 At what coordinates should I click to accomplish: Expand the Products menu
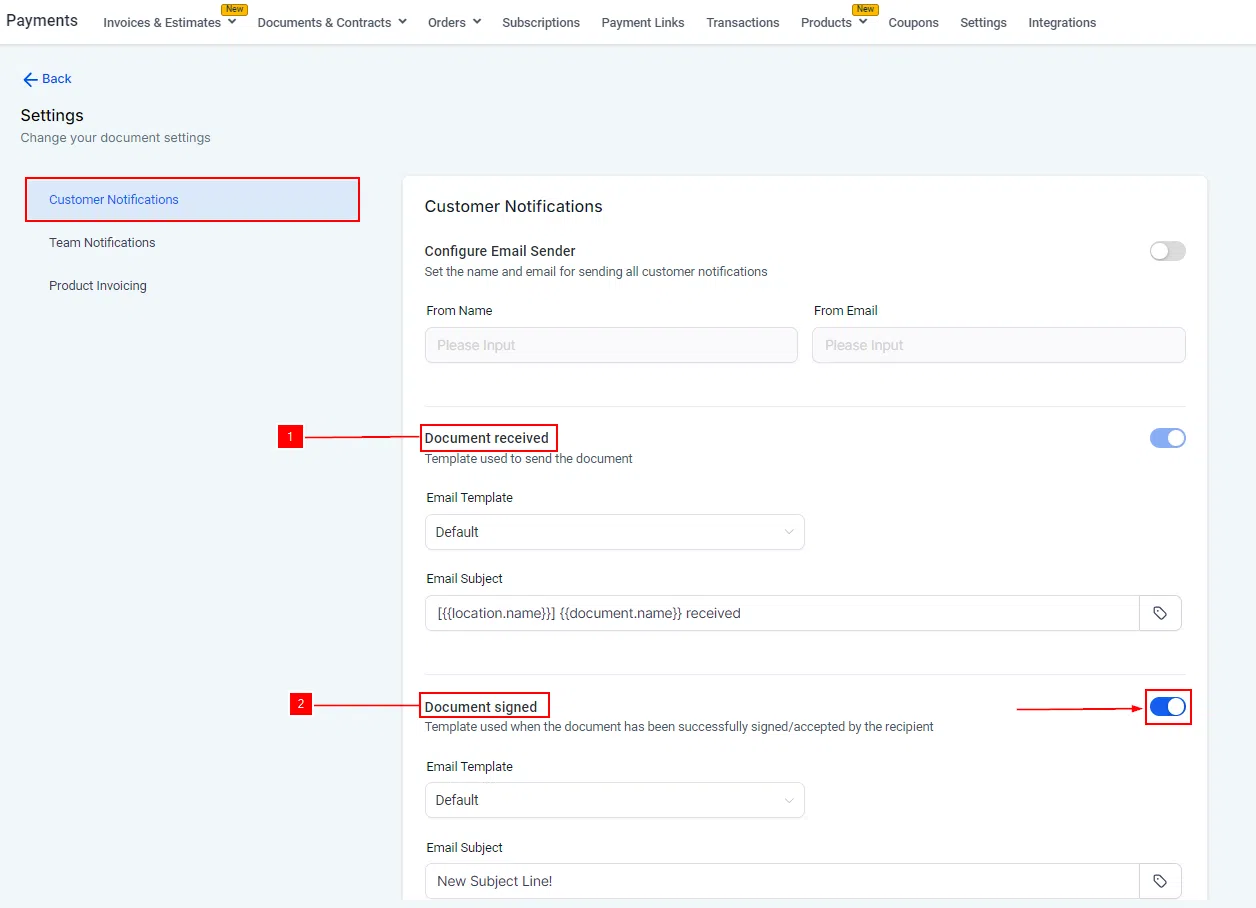coord(834,22)
